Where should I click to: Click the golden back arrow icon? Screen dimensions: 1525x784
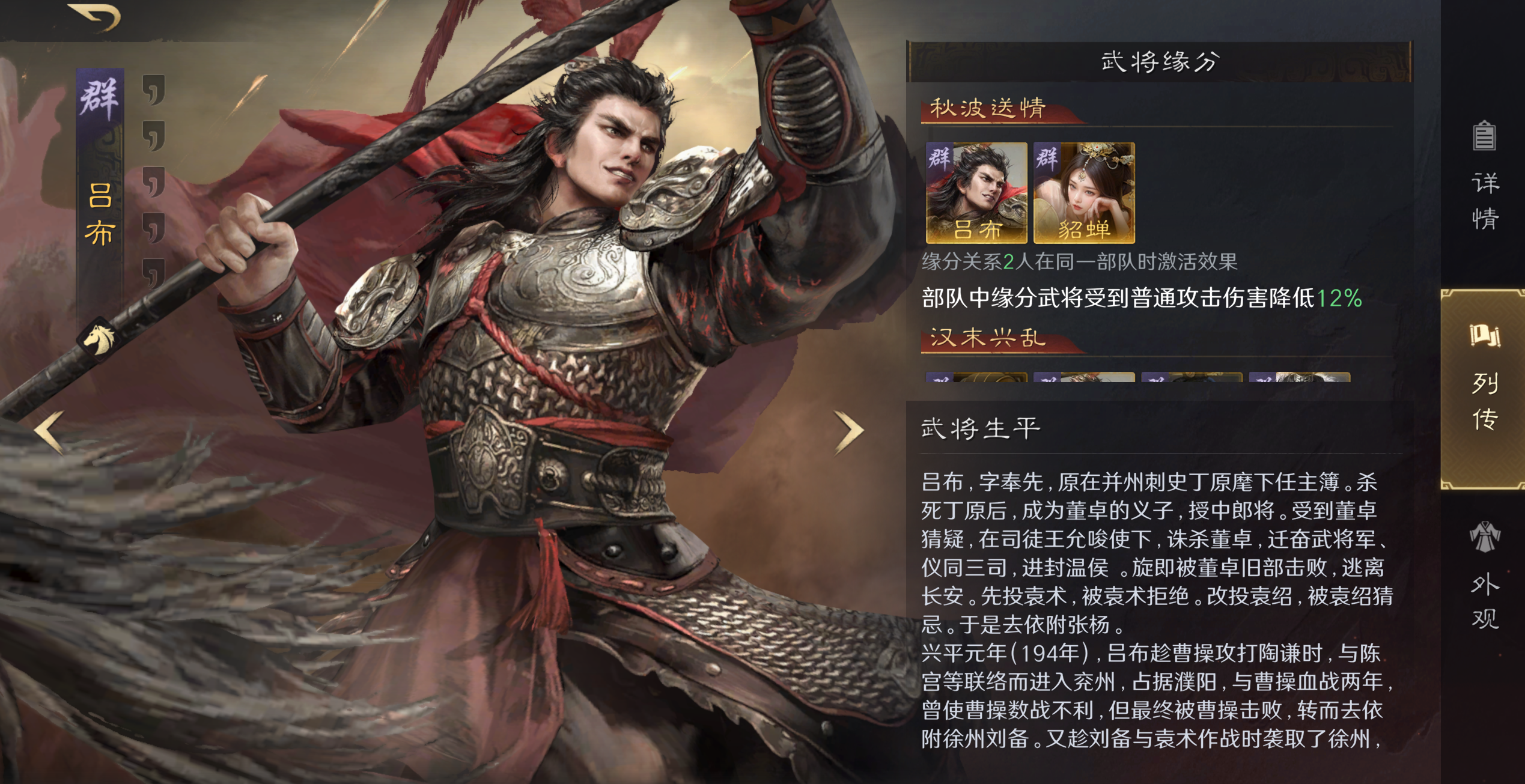pos(94,17)
